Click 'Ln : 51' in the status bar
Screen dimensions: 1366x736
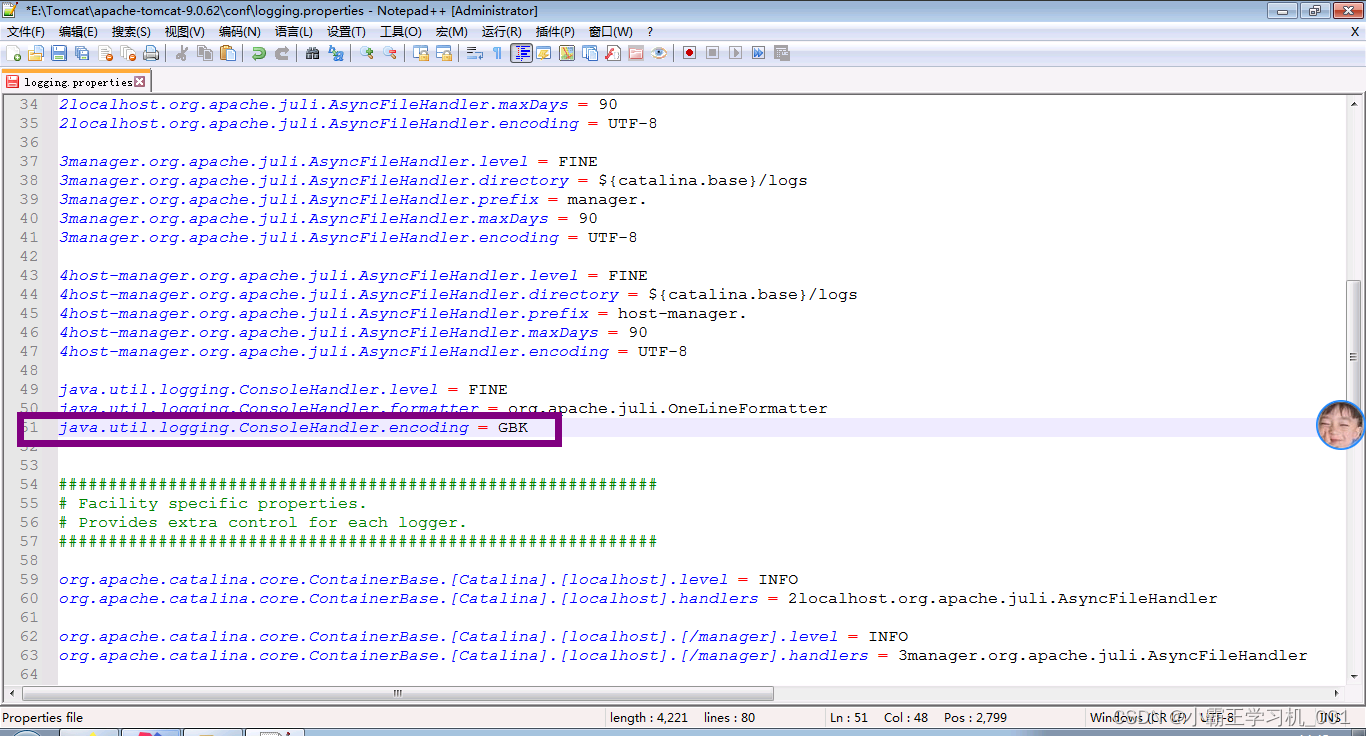(x=849, y=718)
